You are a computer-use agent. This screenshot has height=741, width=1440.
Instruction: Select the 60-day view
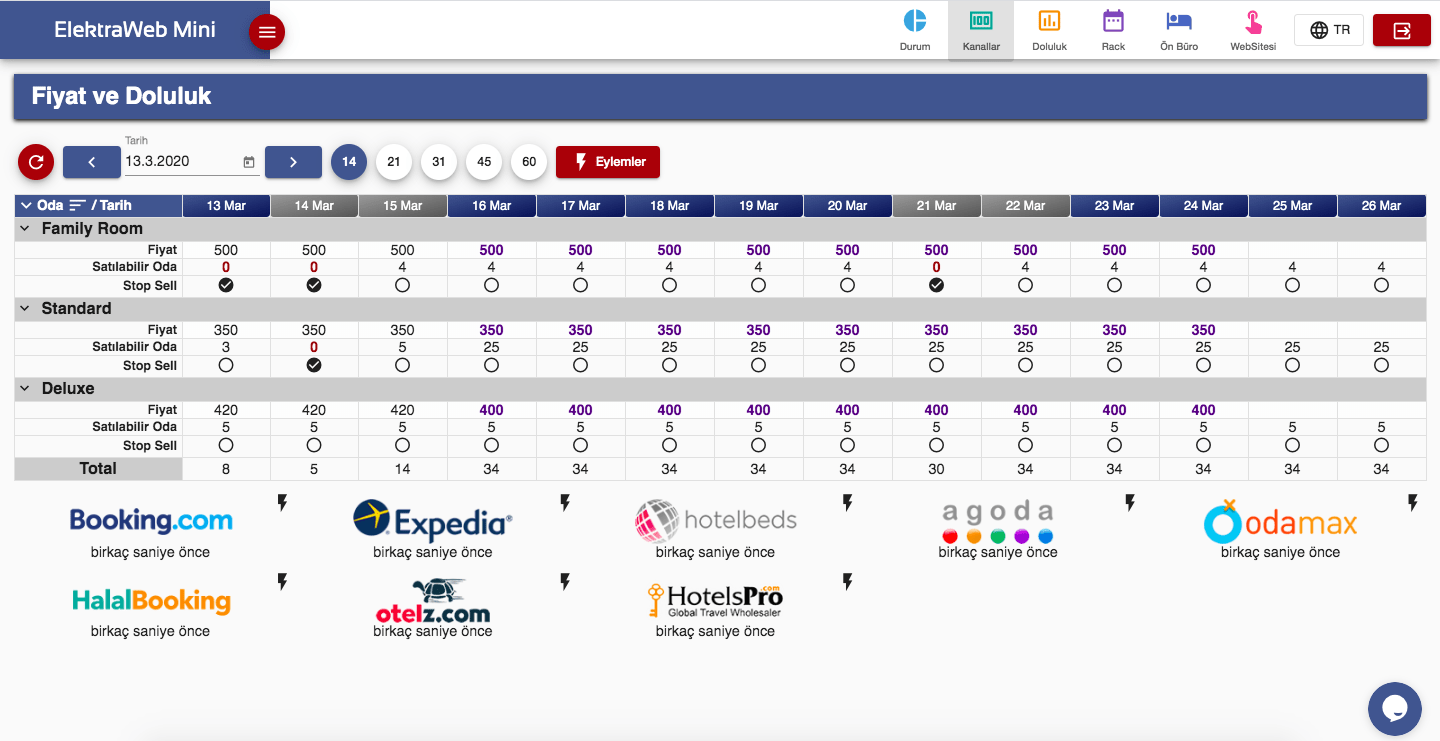[x=529, y=161]
